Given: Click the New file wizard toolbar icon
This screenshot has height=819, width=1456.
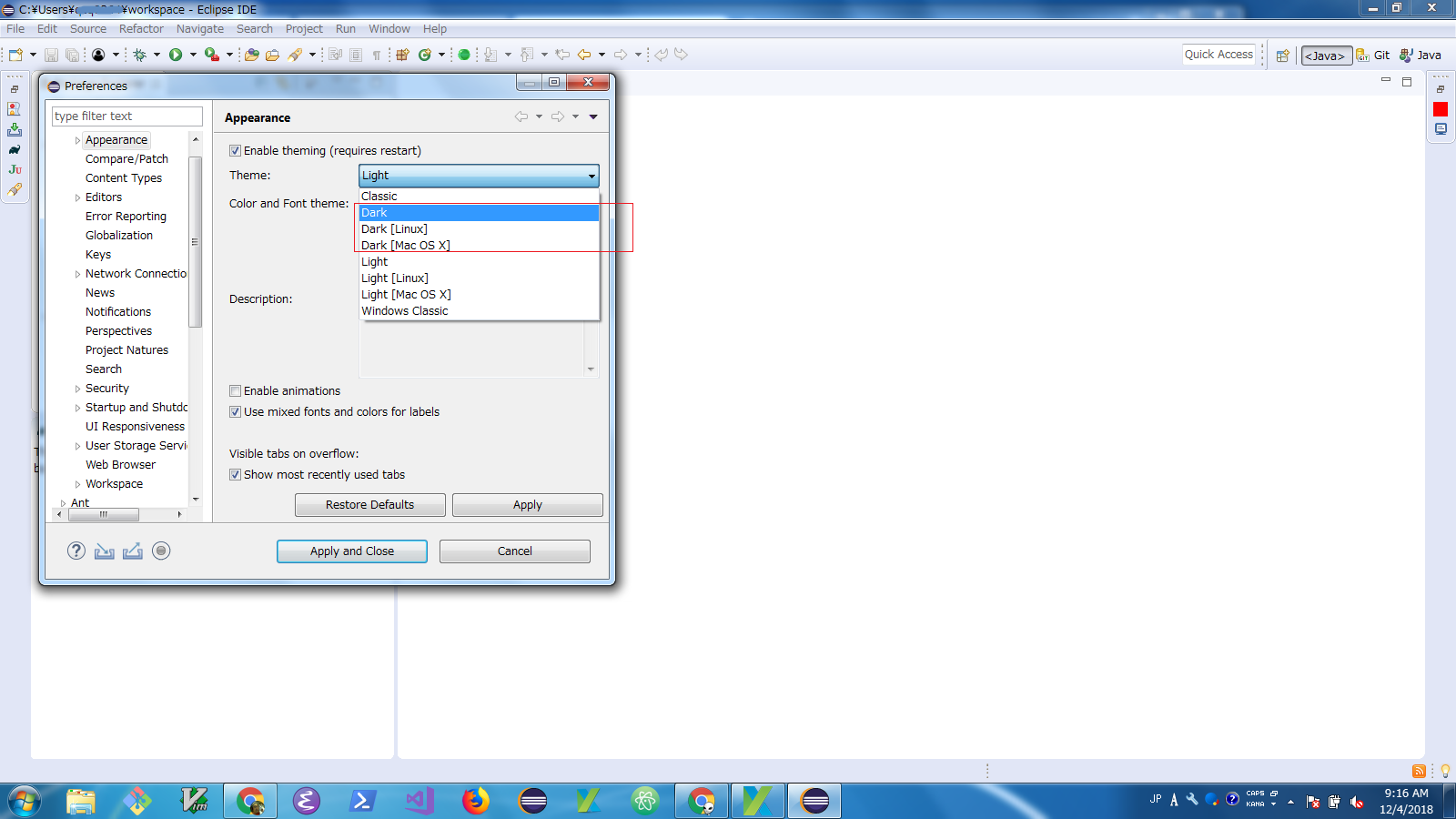Looking at the screenshot, I should pos(15,55).
